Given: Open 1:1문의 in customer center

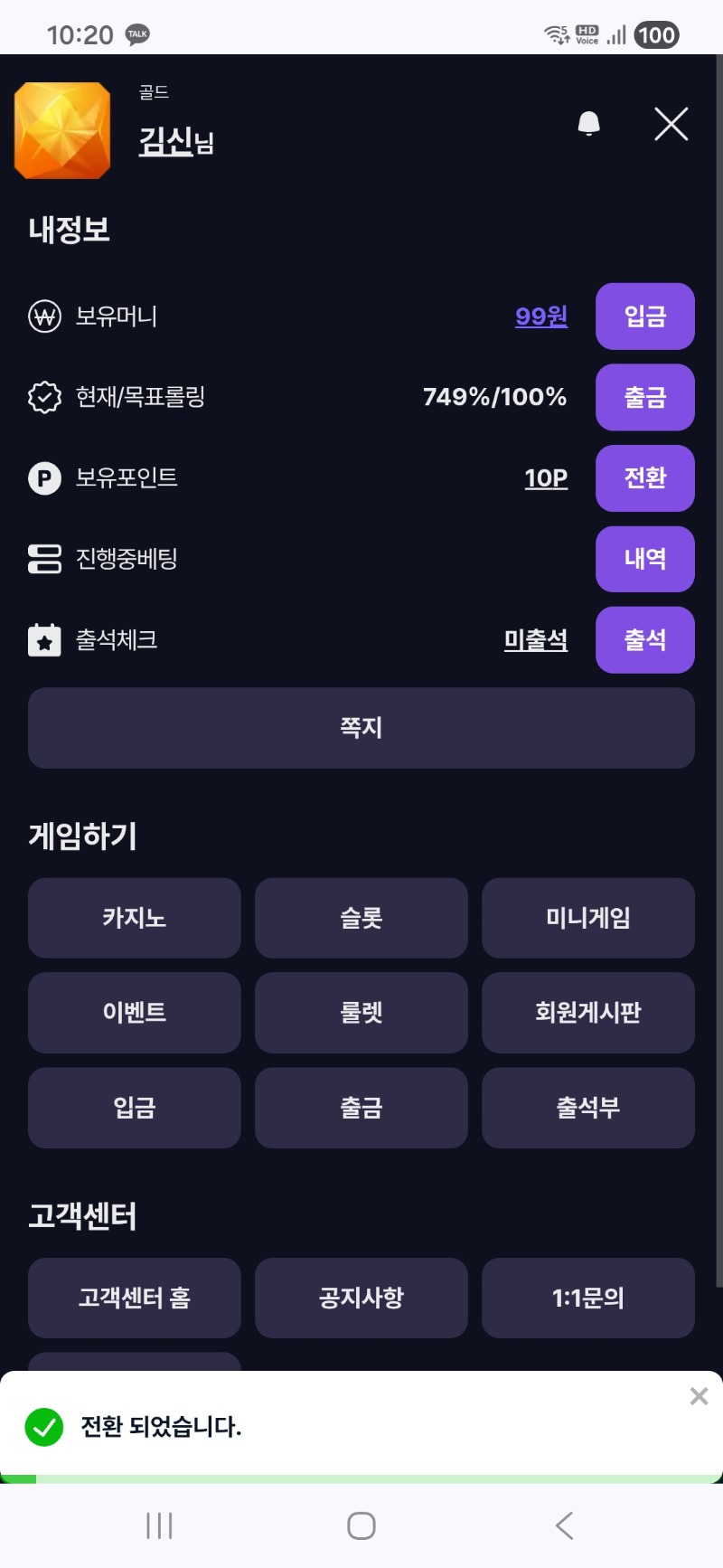Looking at the screenshot, I should [x=588, y=1298].
